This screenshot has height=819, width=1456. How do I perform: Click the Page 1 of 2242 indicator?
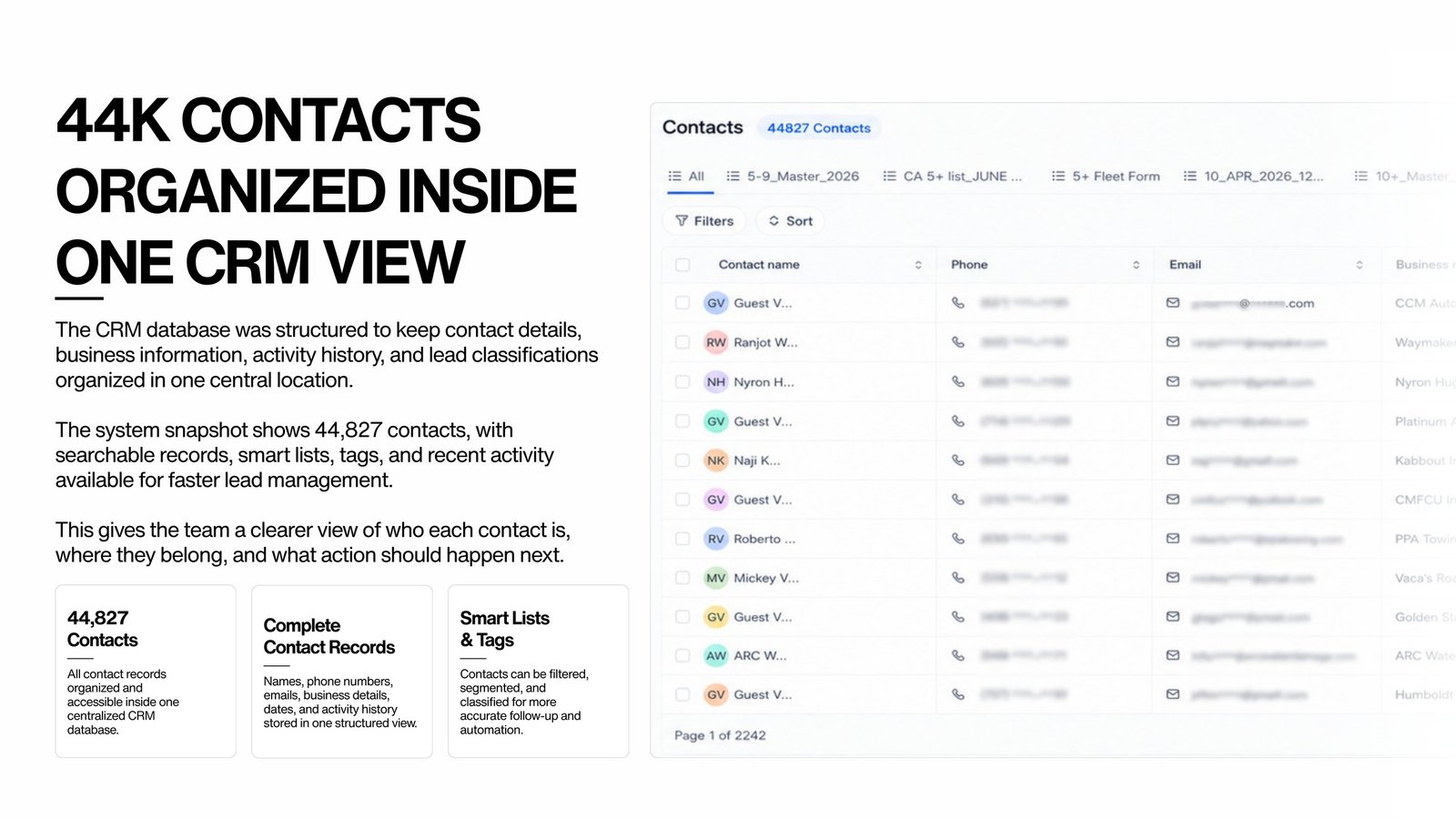coord(720,735)
